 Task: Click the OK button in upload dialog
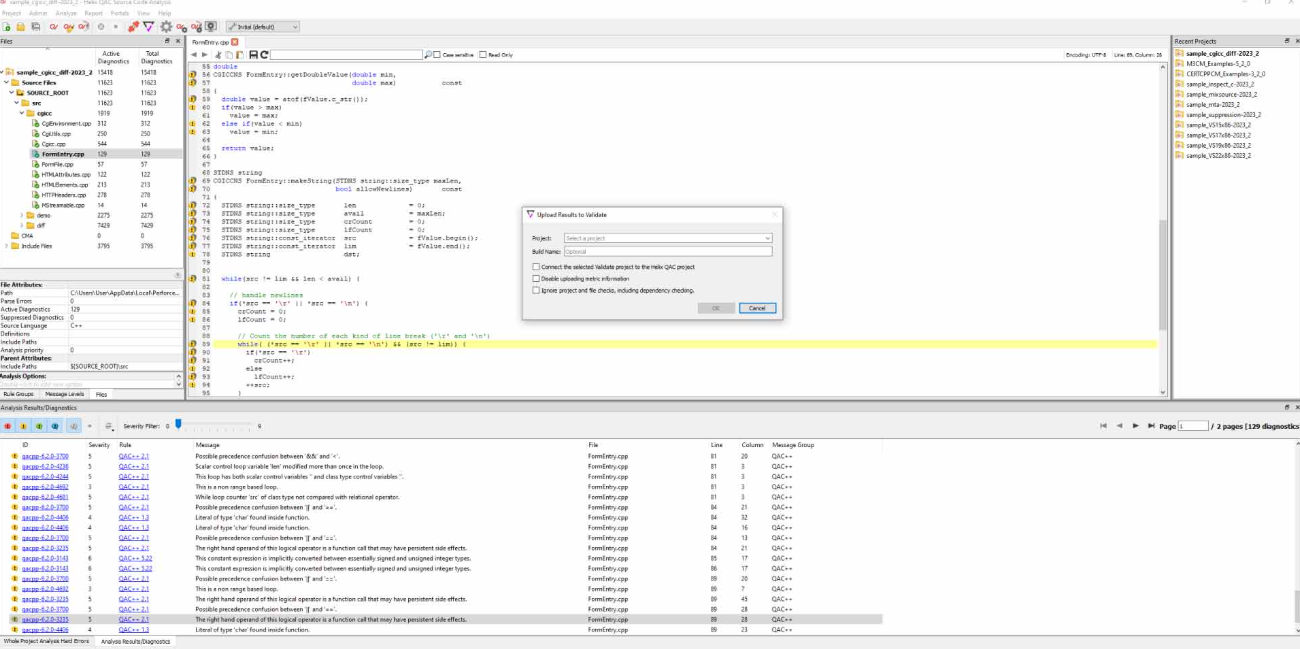[x=715, y=308]
